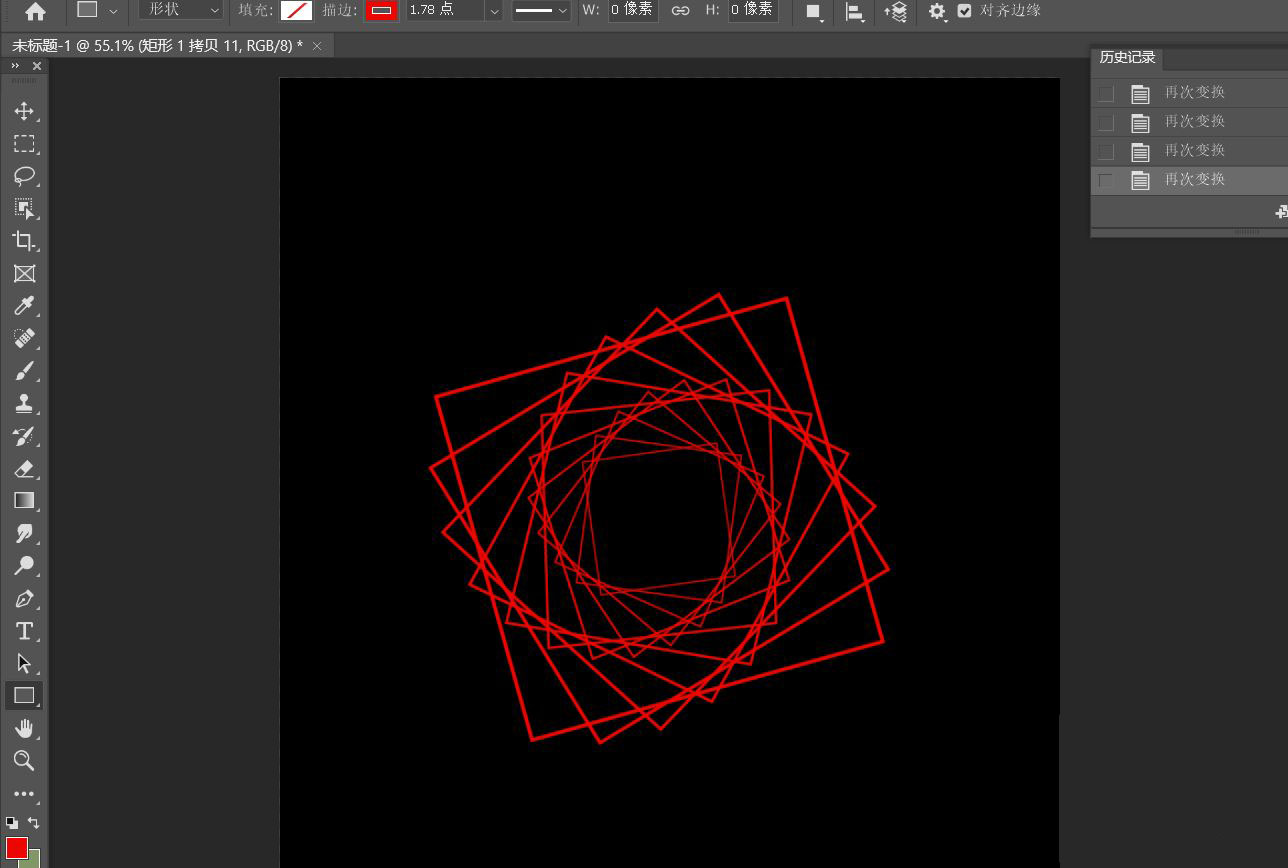
Task: Select the Frame tool
Action: 24,273
